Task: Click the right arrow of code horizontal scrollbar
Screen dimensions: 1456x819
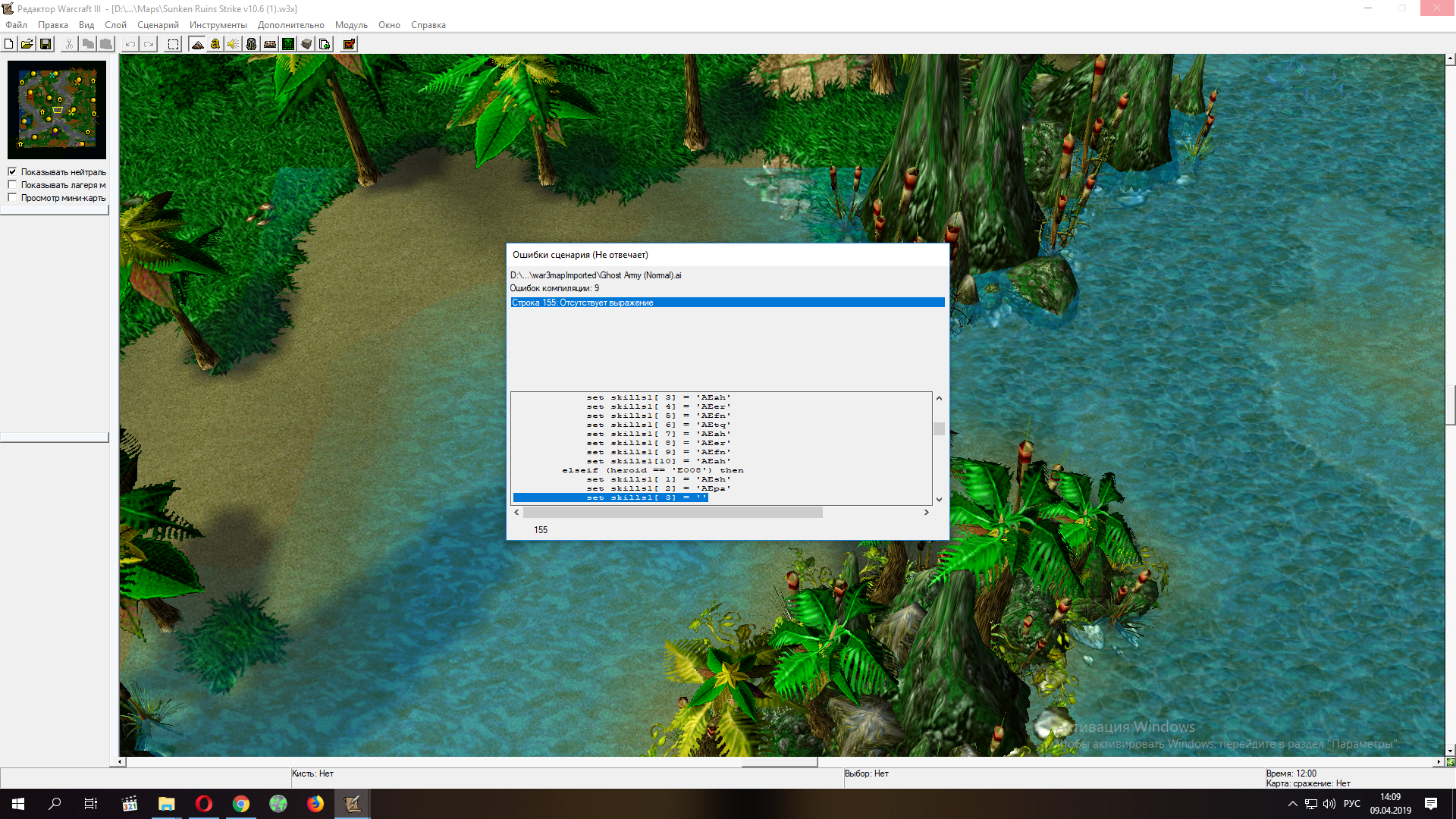Action: coord(926,513)
